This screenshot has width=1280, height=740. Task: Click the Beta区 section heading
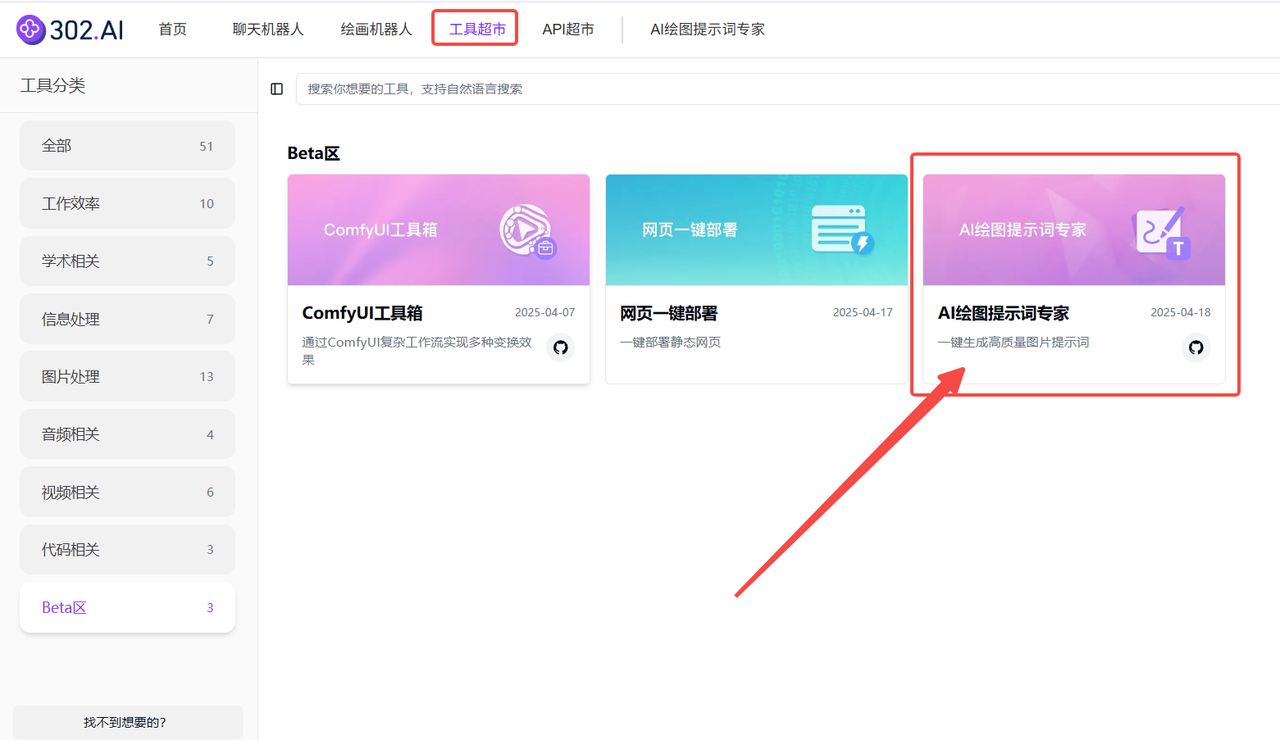[314, 154]
